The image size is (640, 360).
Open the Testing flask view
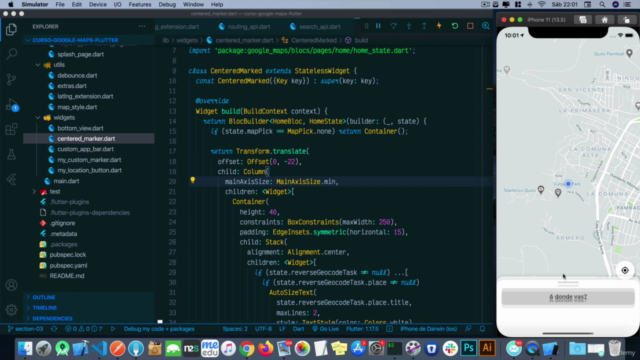click(11, 154)
